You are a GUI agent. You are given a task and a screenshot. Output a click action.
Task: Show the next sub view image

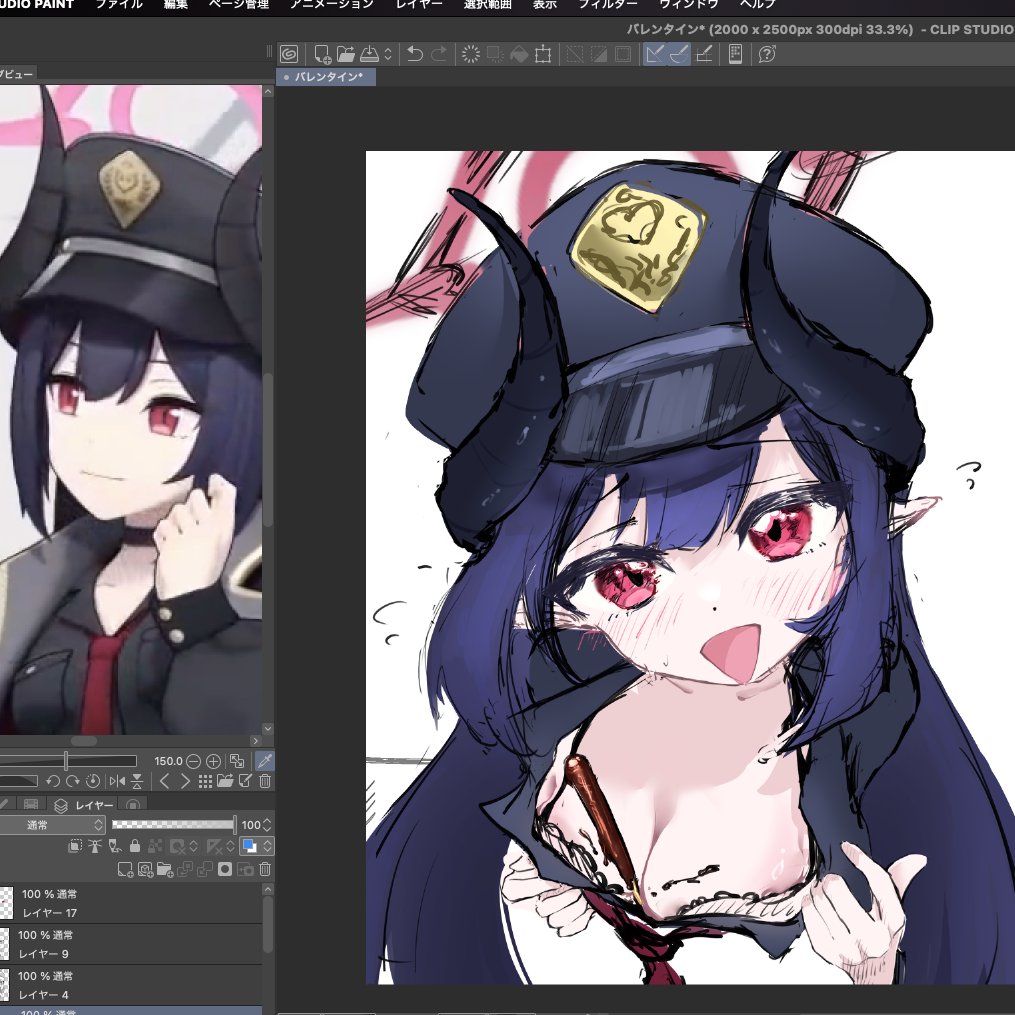(185, 781)
